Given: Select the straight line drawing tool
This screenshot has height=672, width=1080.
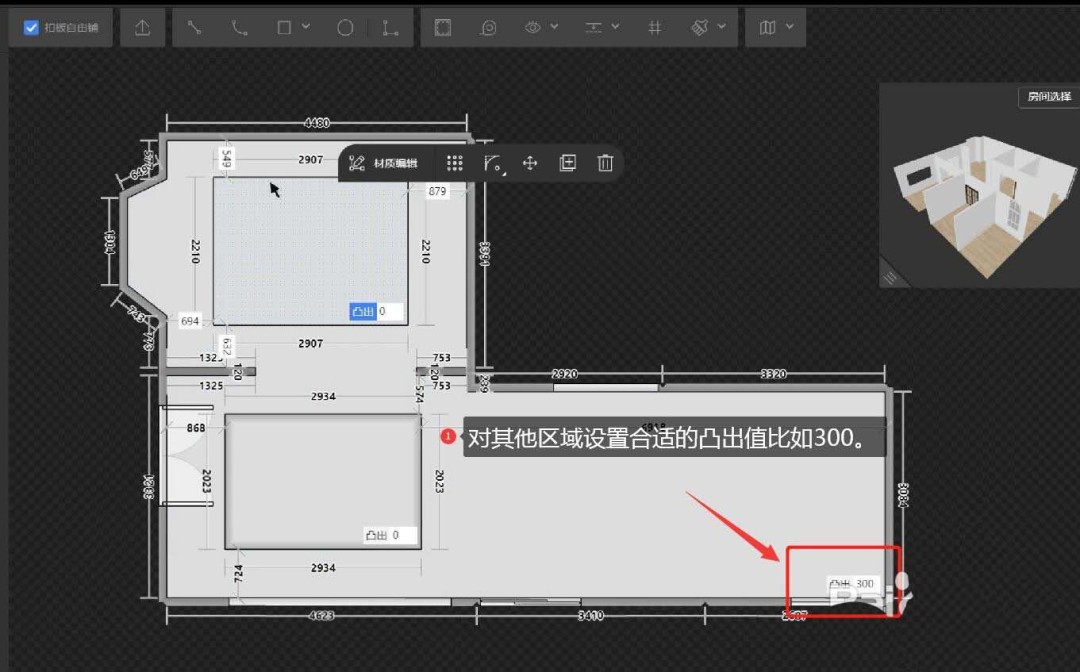Looking at the screenshot, I should [x=194, y=28].
